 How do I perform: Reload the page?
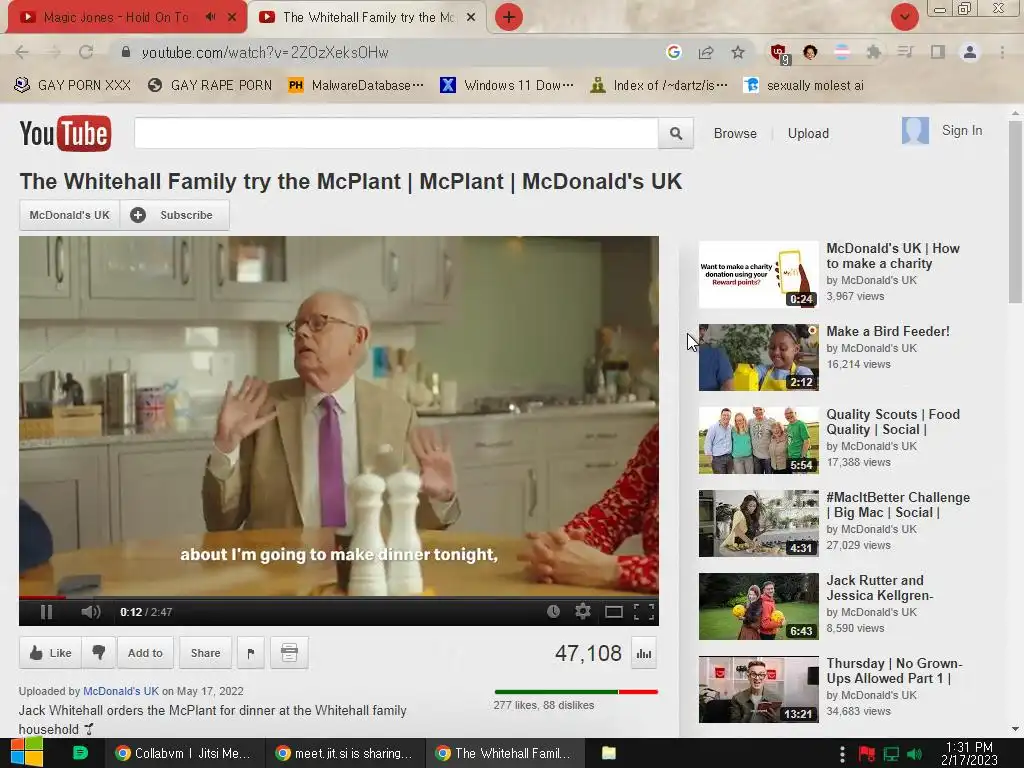pos(86,52)
